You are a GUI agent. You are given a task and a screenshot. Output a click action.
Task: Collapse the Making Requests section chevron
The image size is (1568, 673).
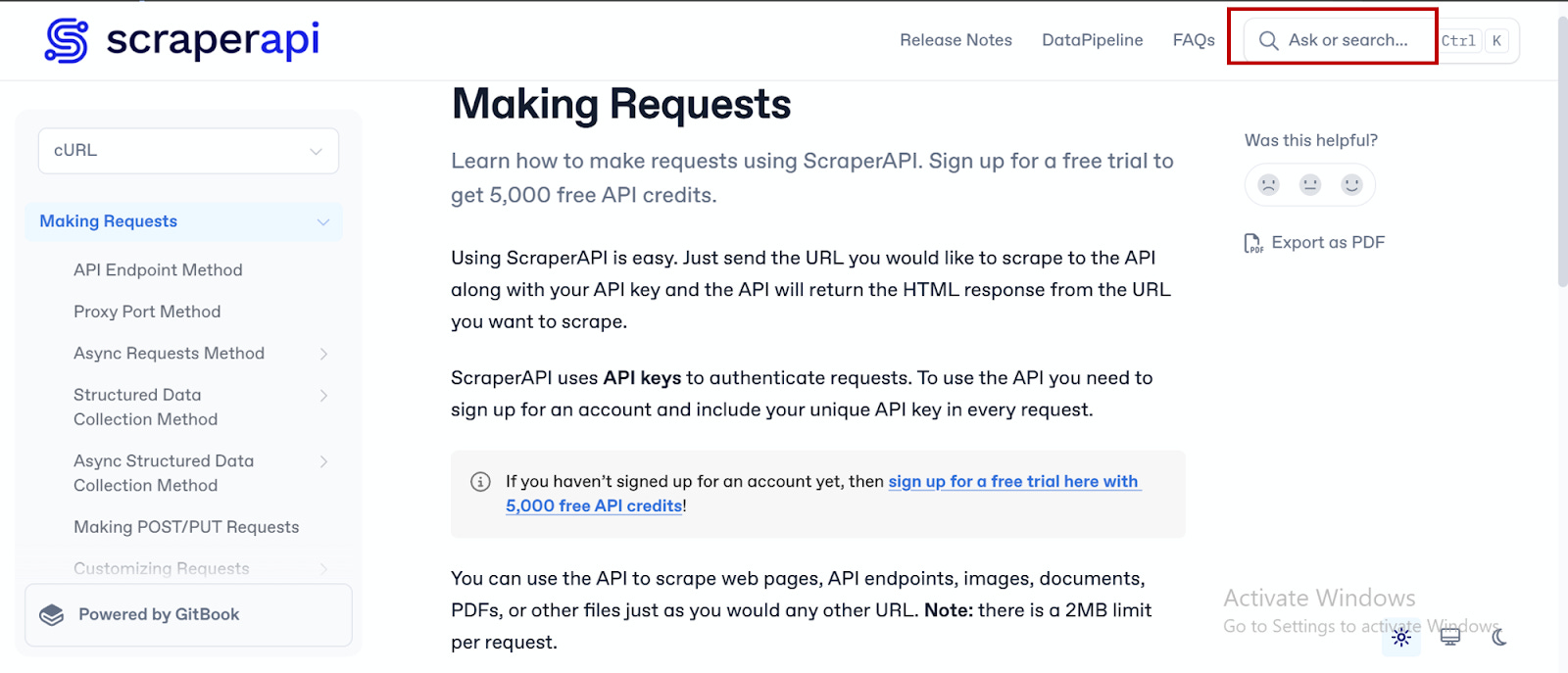[x=323, y=222]
